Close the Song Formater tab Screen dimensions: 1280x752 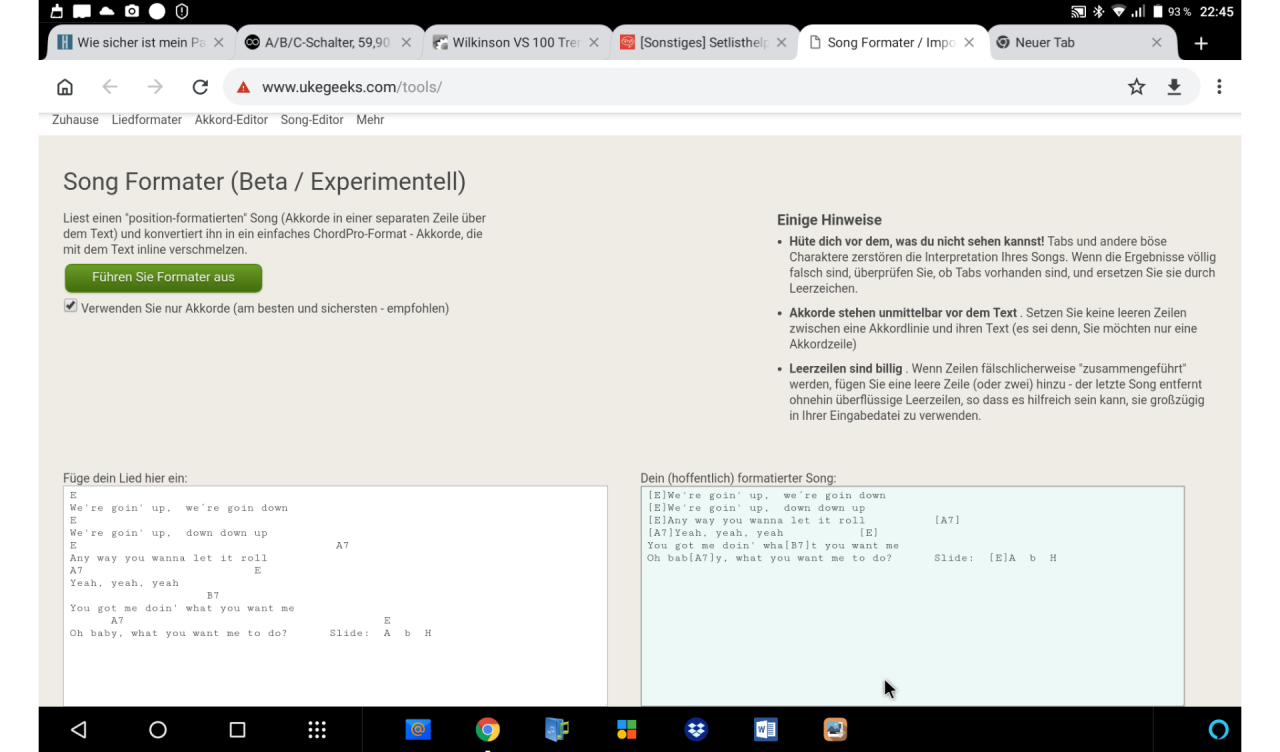tap(969, 43)
